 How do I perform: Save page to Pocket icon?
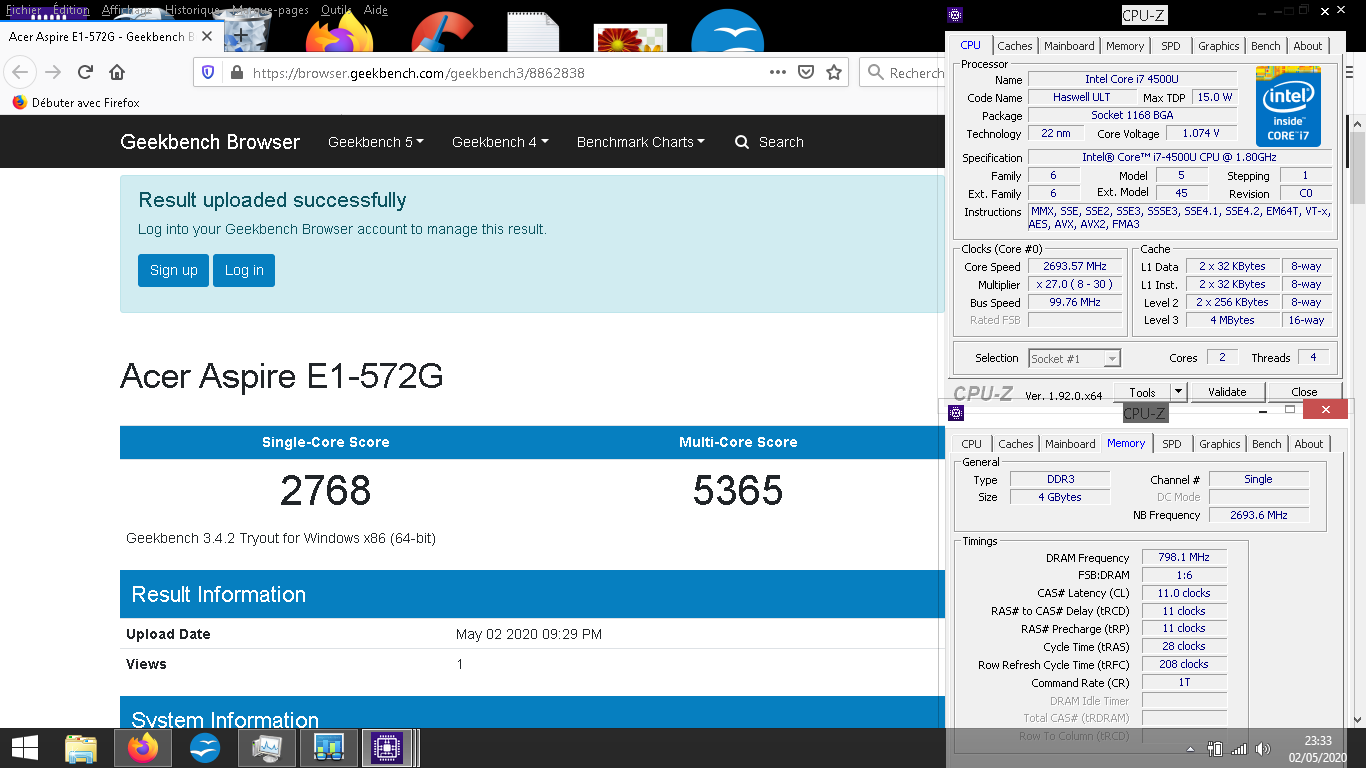coord(806,72)
